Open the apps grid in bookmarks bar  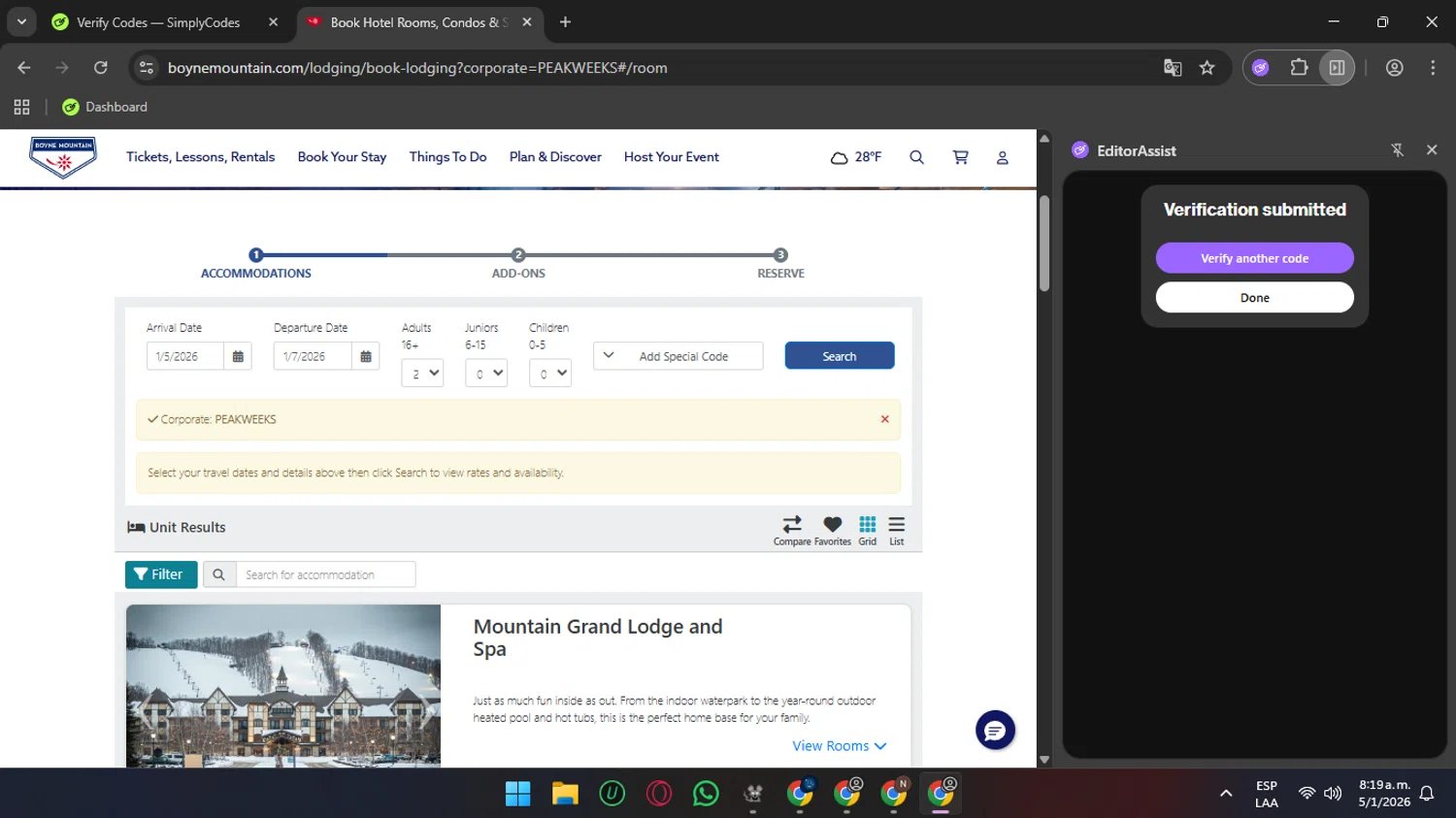[22, 107]
